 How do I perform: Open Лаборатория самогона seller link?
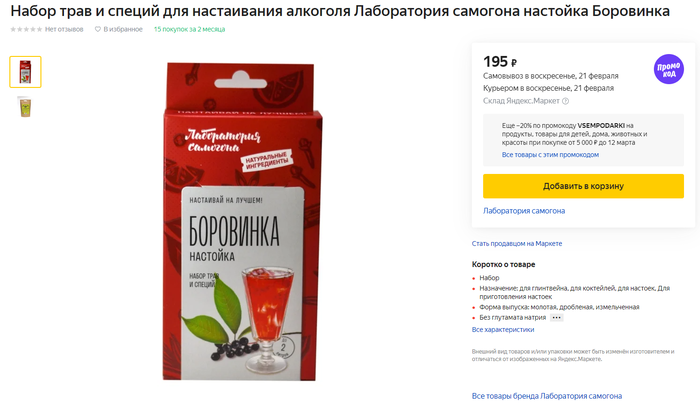[x=524, y=211]
